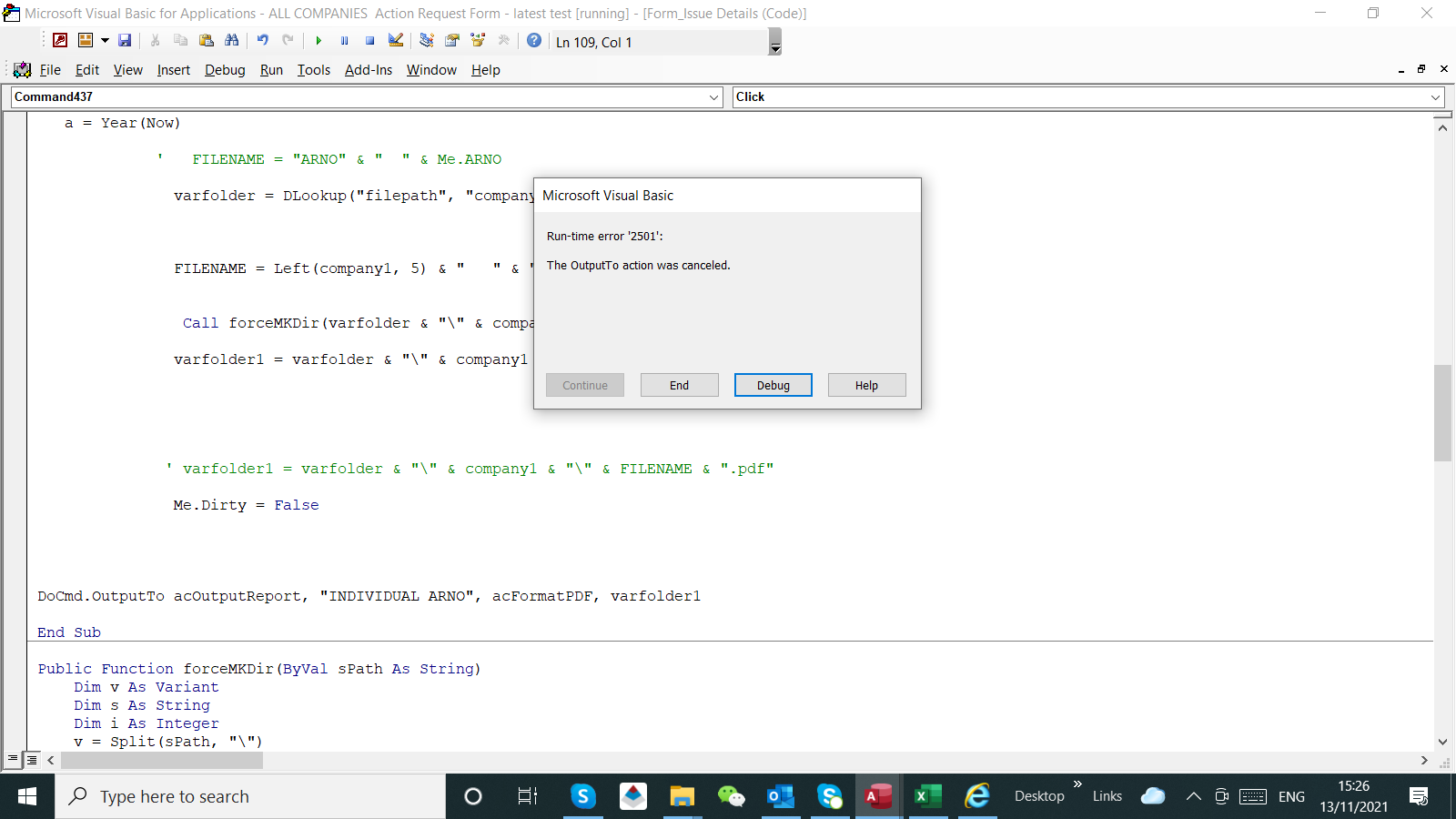The width and height of the screenshot is (1456, 819).
Task: Open Excel from taskbar
Action: [x=928, y=796]
